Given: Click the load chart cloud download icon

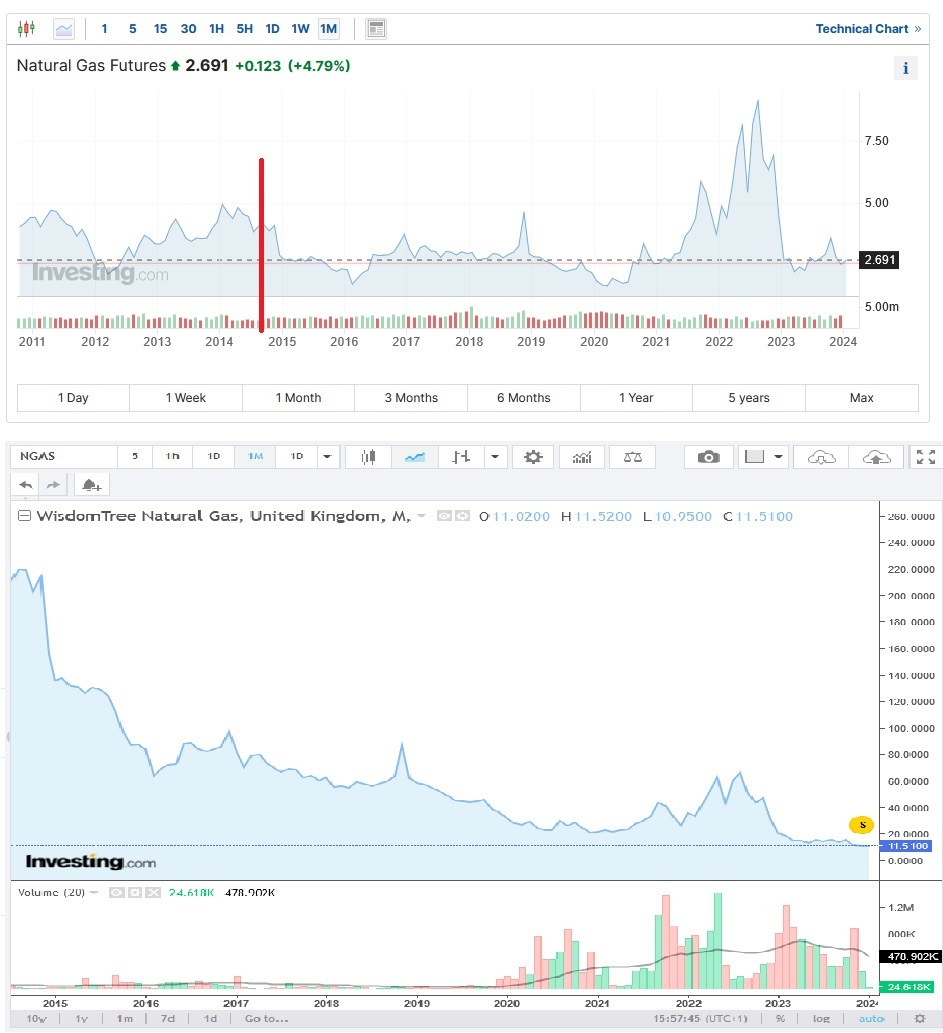Looking at the screenshot, I should point(821,457).
